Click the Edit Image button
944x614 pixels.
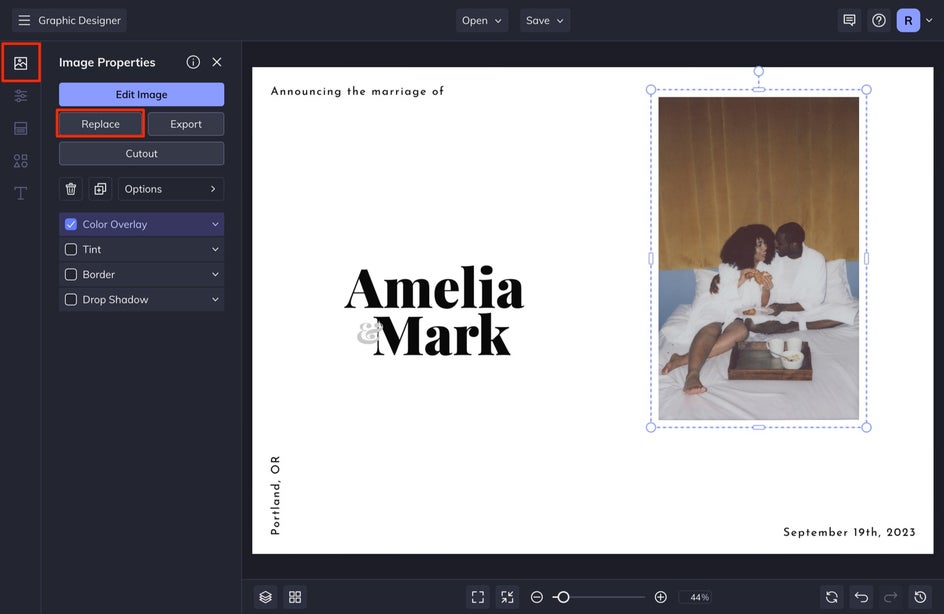pyautogui.click(x=141, y=95)
